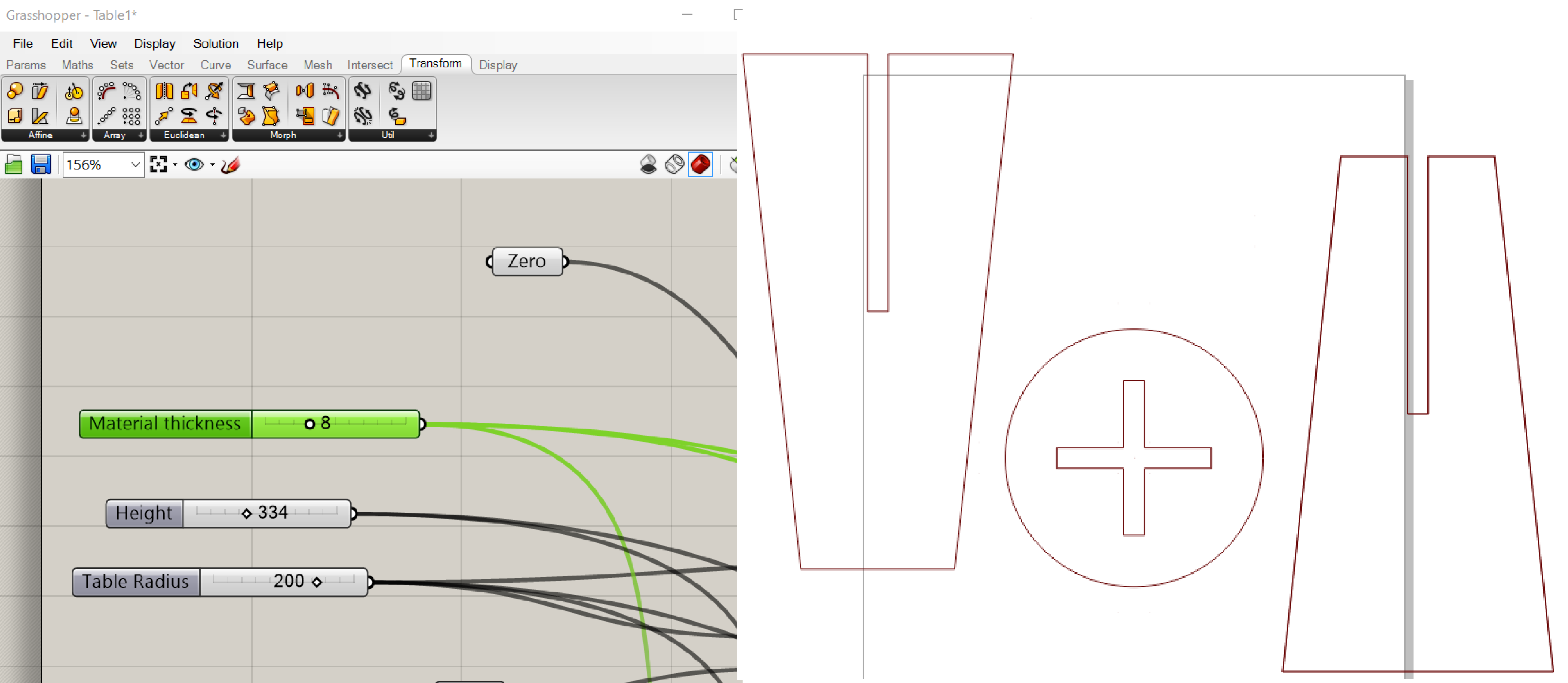Select the Mirror component icon

(x=164, y=91)
